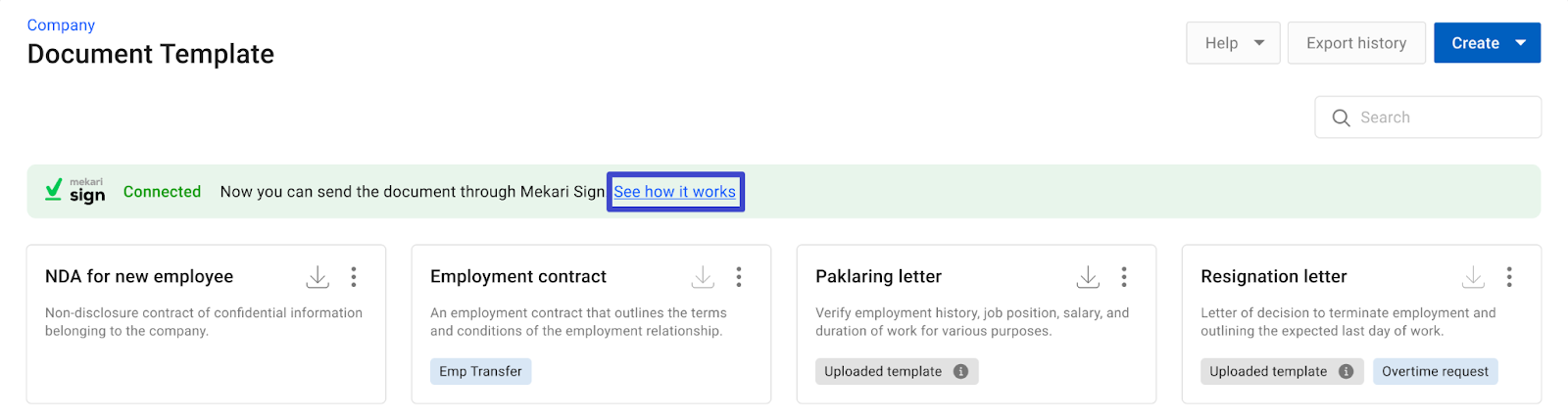Open Paklaring letter three-dot menu
Viewport: 1568px width, 420px height.
pyautogui.click(x=1124, y=277)
